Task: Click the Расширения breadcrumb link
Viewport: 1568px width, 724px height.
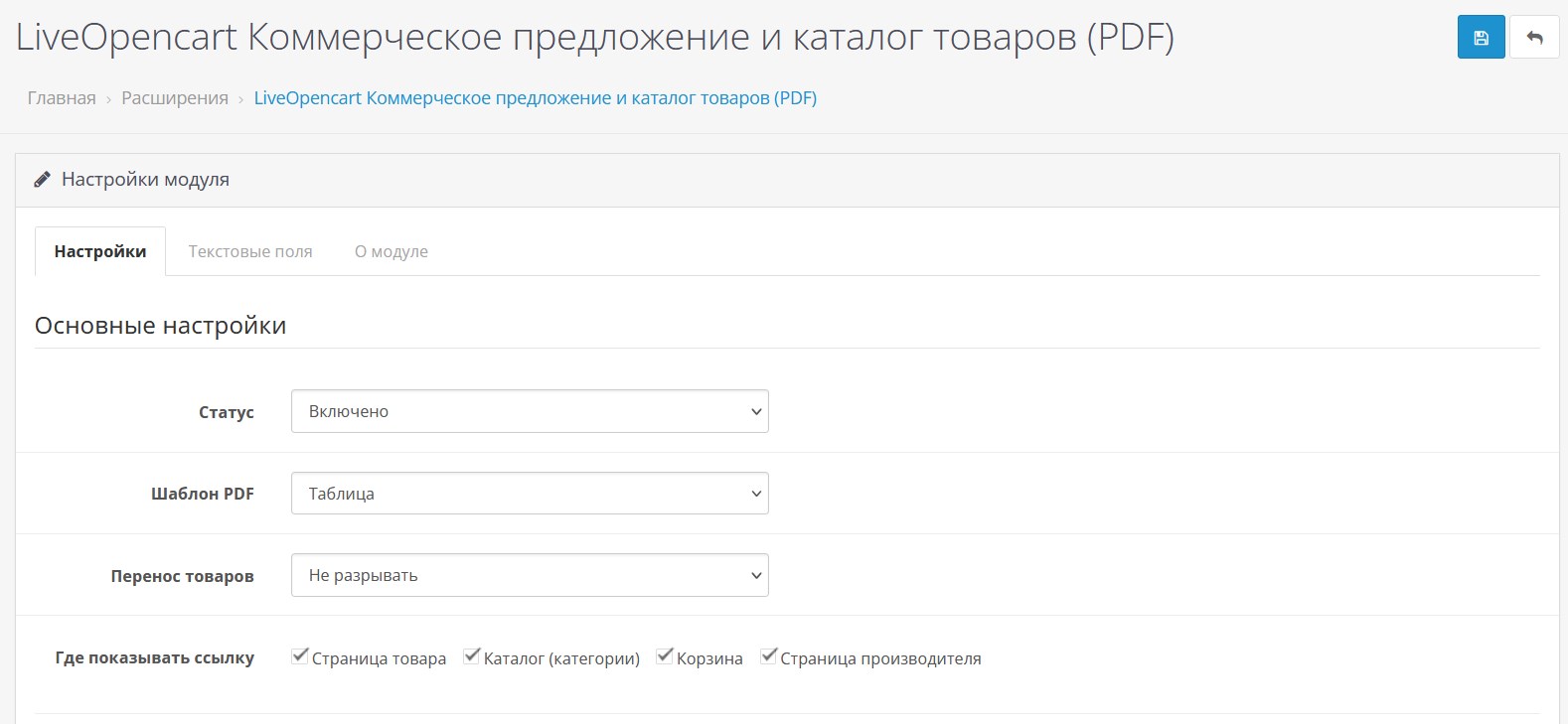Action: pos(175,98)
